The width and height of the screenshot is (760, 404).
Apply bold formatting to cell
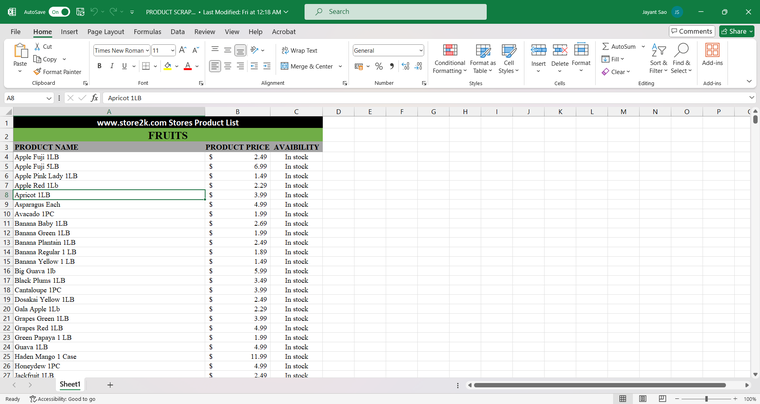[x=99, y=66]
